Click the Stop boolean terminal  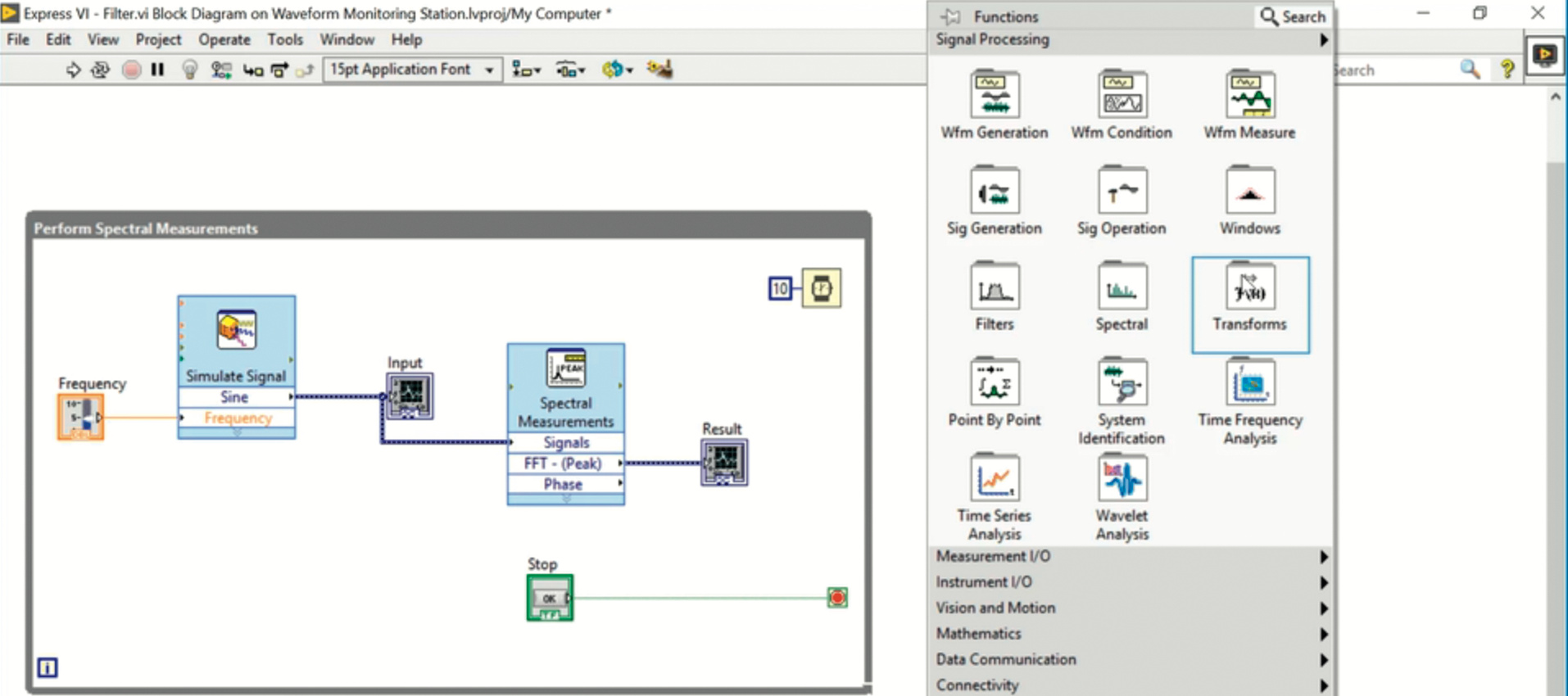(x=550, y=599)
